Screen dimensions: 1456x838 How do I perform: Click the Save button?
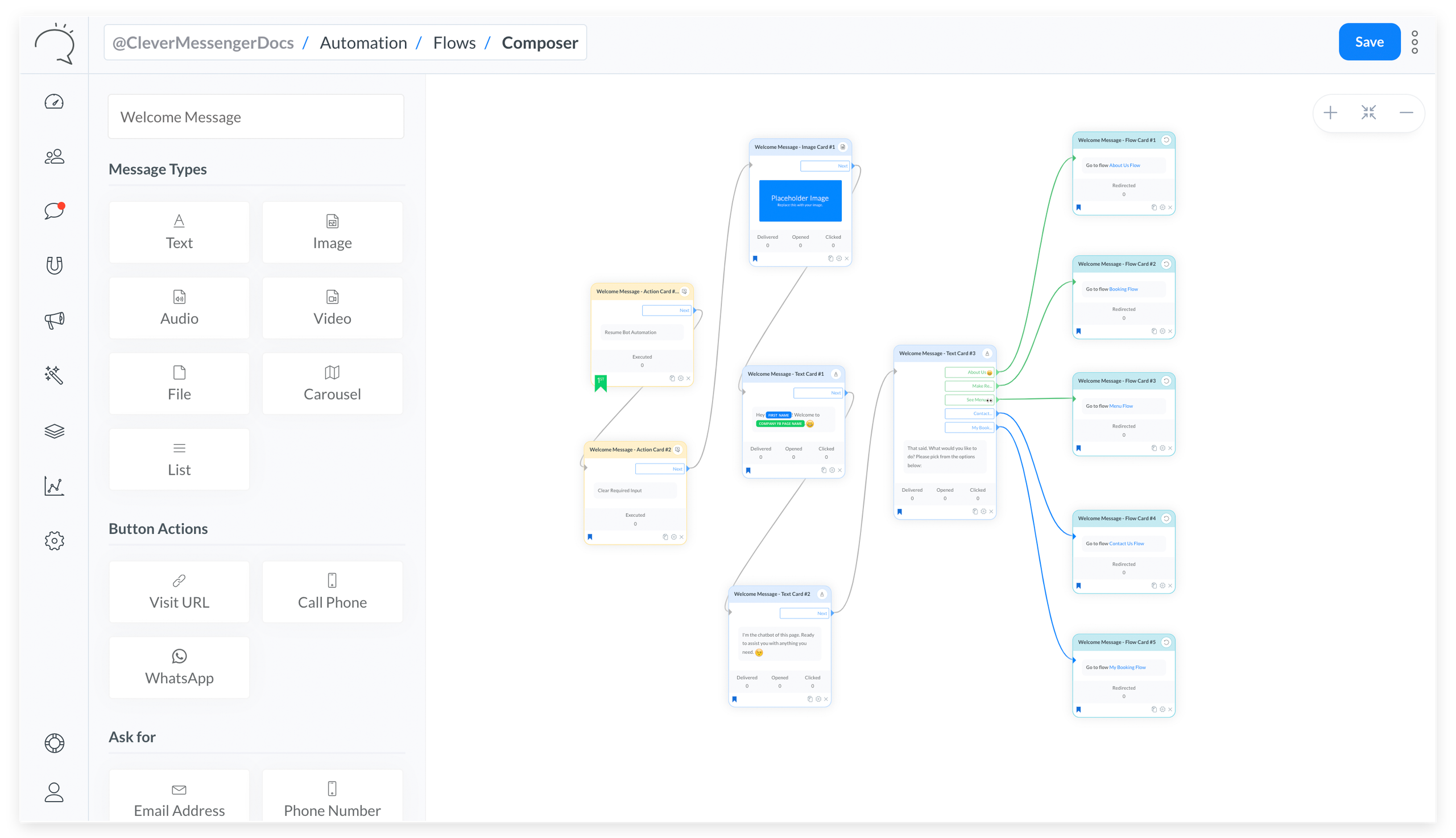tap(1369, 42)
